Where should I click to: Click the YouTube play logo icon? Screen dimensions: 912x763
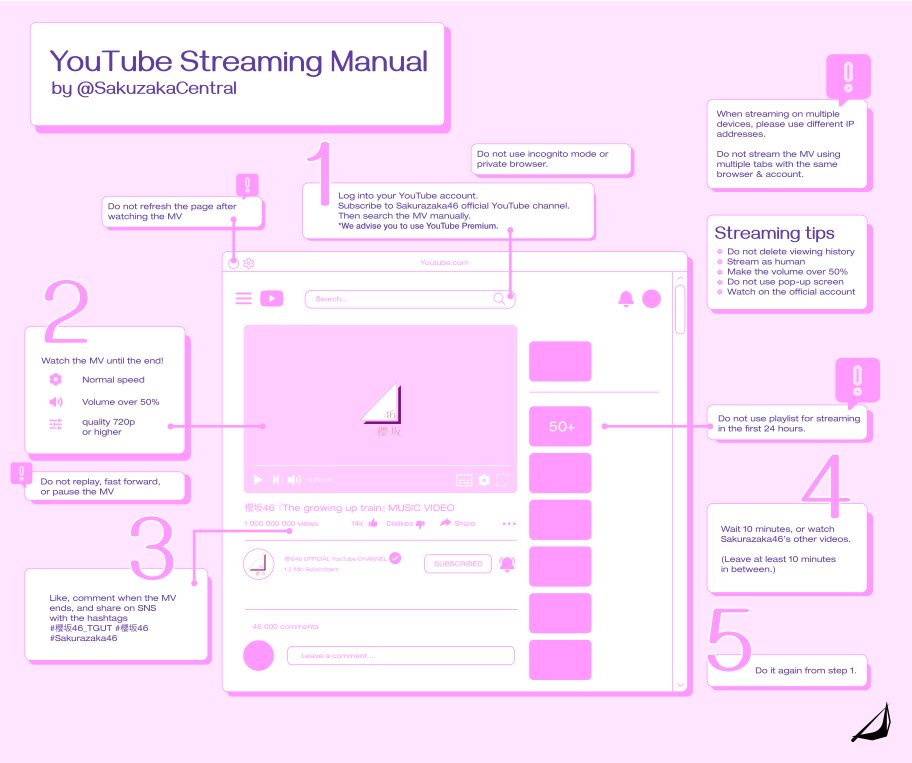(x=272, y=298)
